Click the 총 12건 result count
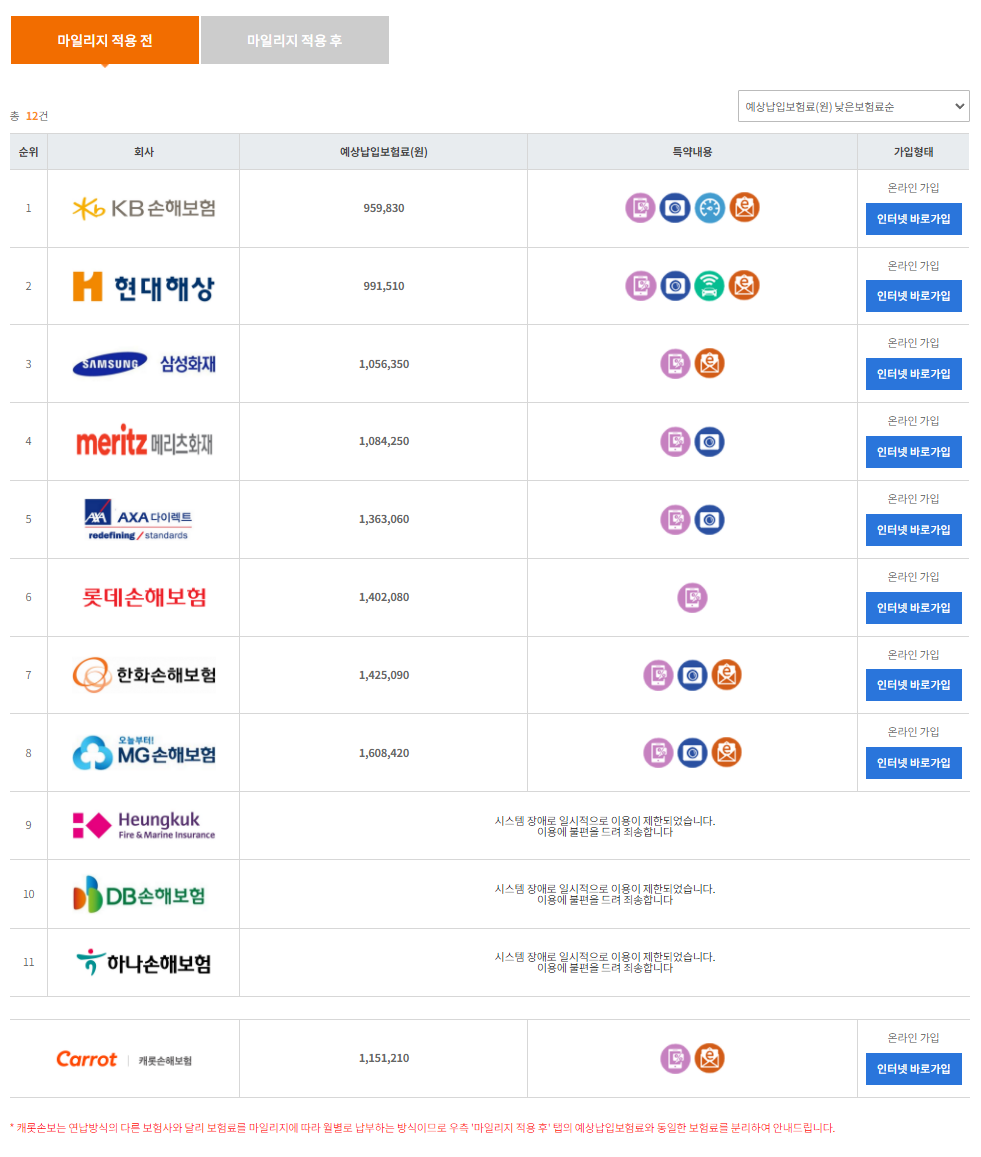 pyautogui.click(x=29, y=116)
